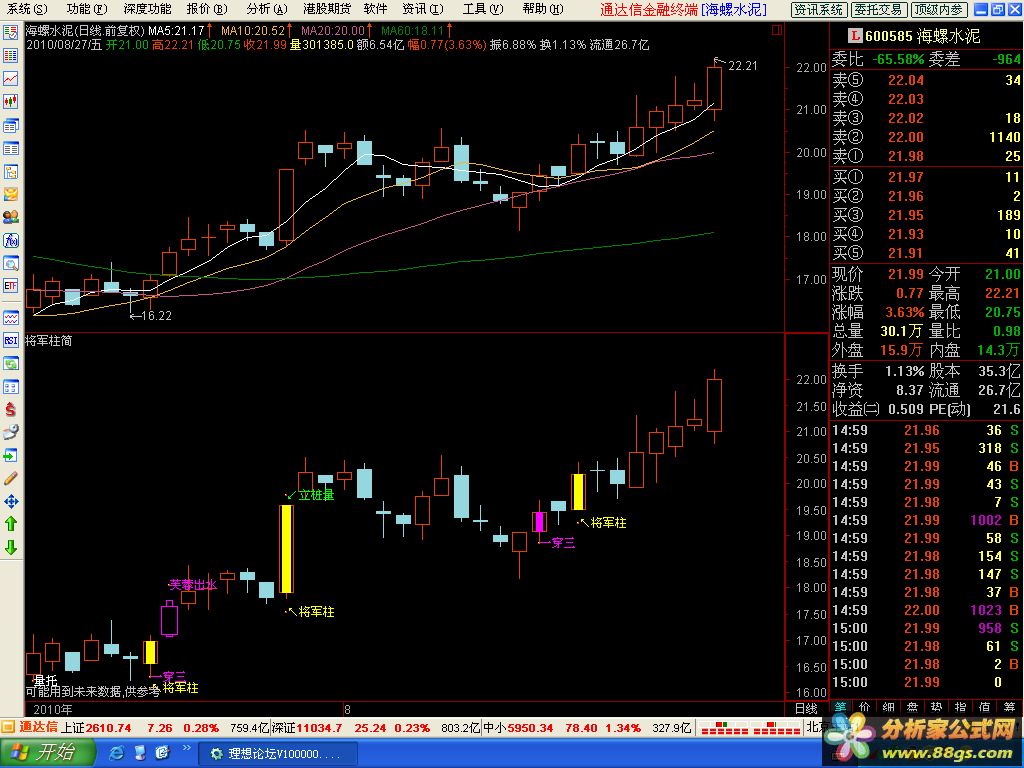This screenshot has height=768, width=1024.
Task: Switch to the red line time-sharing chart icon
Action: pos(10,78)
